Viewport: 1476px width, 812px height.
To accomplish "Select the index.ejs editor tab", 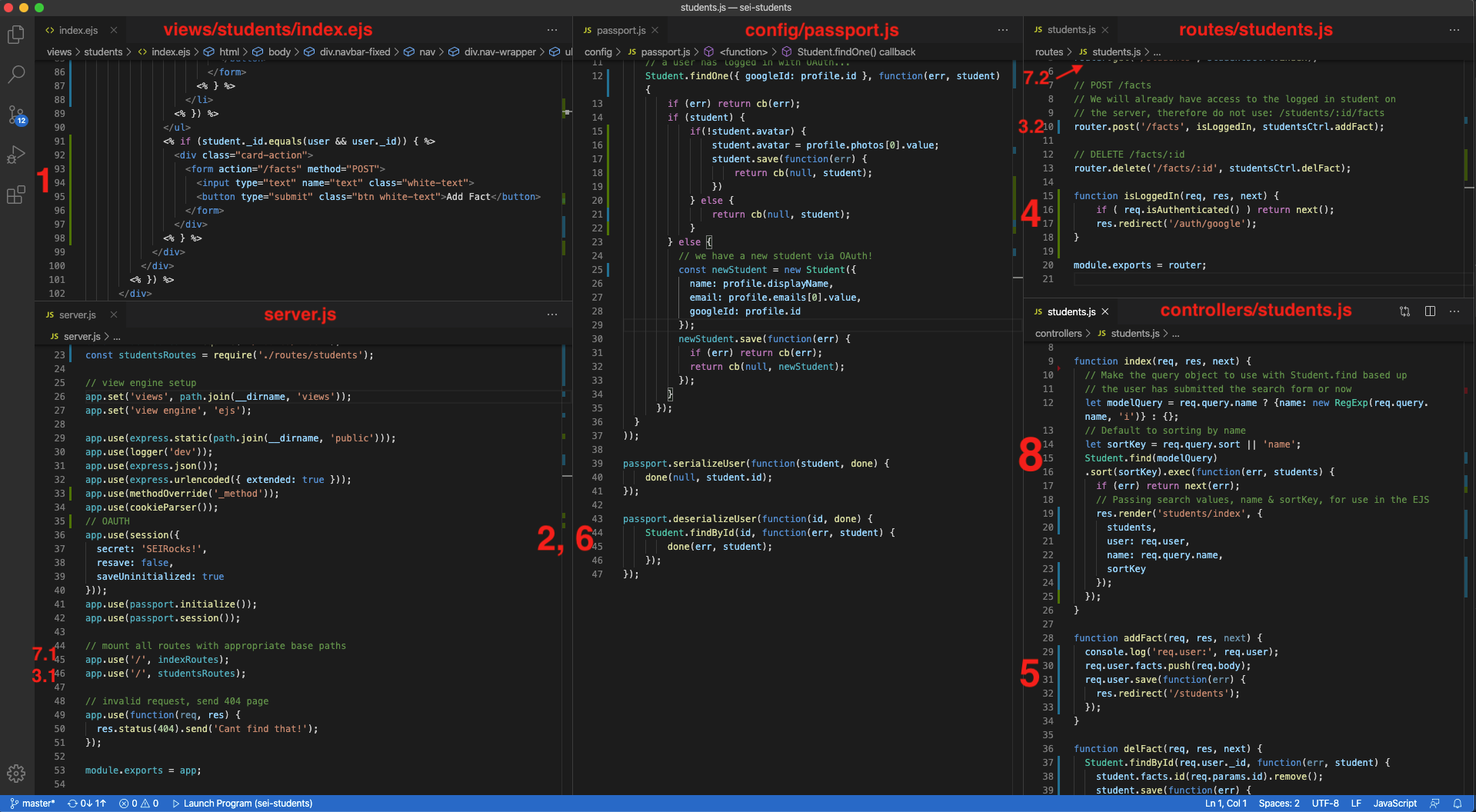I will (78, 31).
